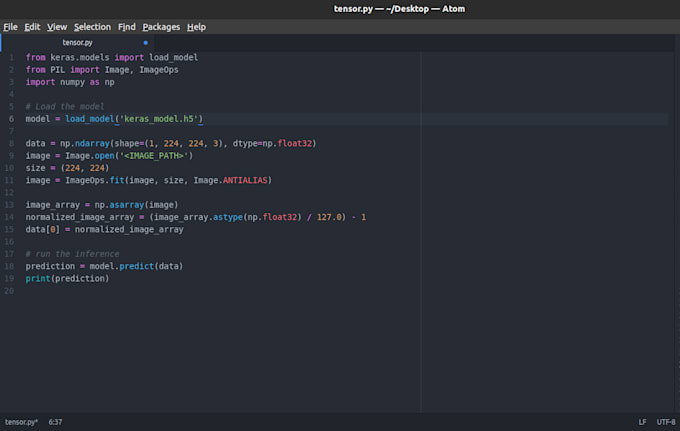Screen dimensions: 680x431
Task: Place cursor in the '<IMAGE_PATH>' string
Action: pos(156,156)
